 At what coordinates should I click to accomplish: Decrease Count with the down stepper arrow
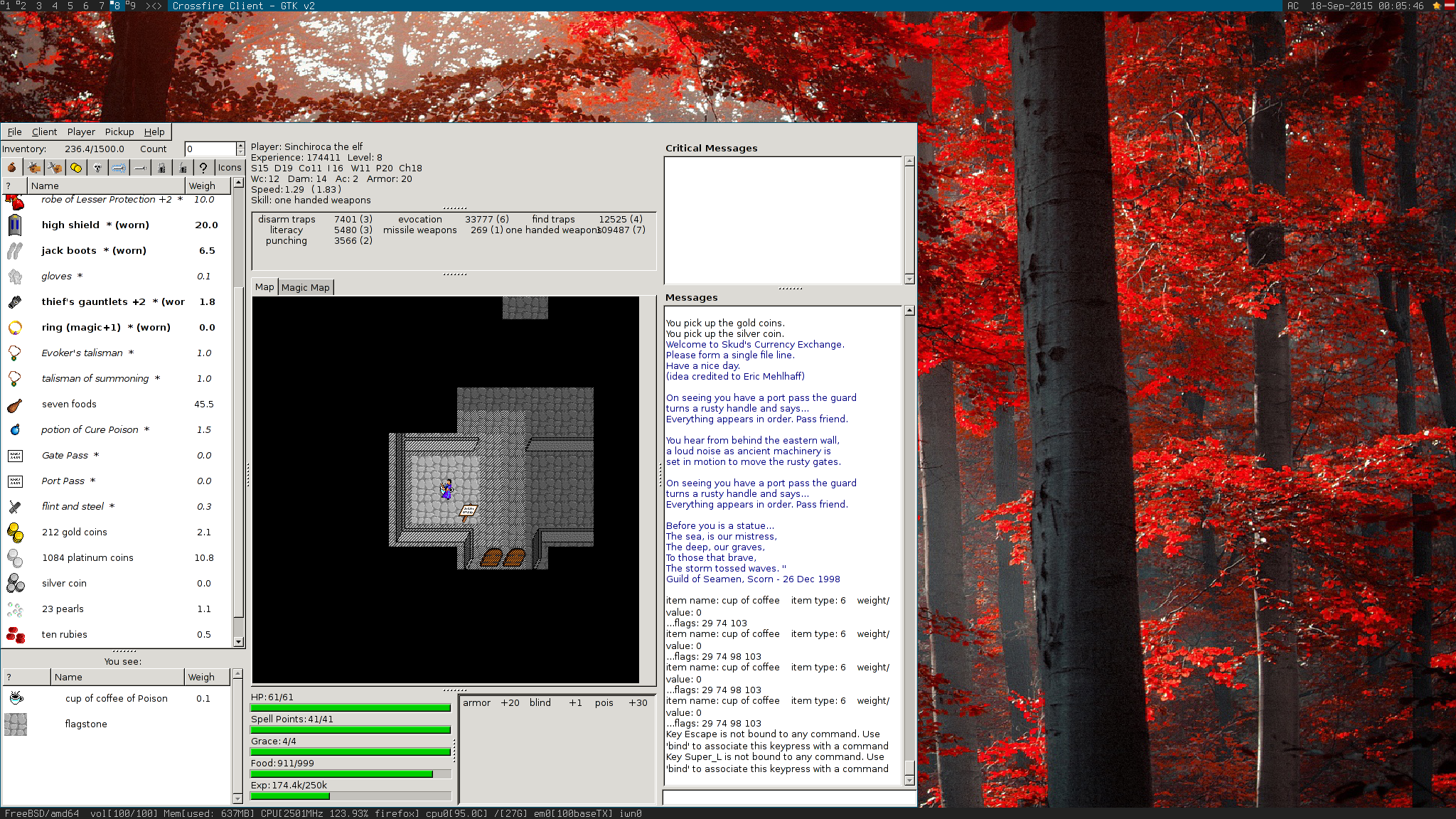click(x=240, y=152)
